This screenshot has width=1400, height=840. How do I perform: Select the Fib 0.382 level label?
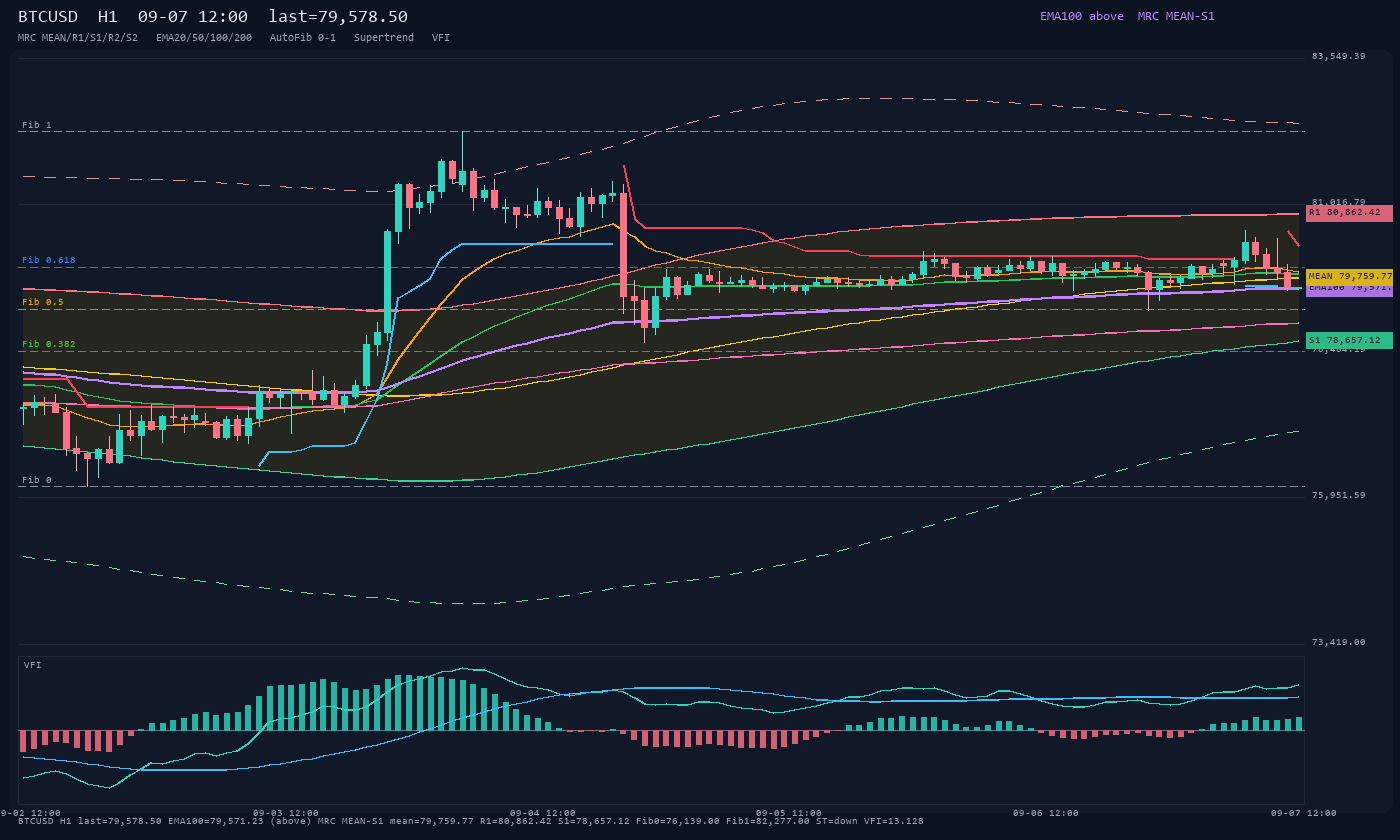[49, 344]
